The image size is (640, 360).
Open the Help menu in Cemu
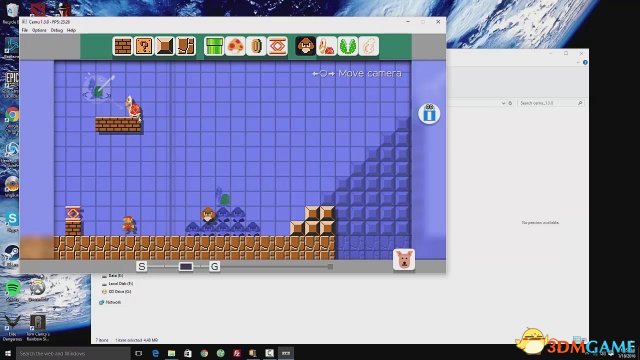pyautogui.click(x=71, y=30)
